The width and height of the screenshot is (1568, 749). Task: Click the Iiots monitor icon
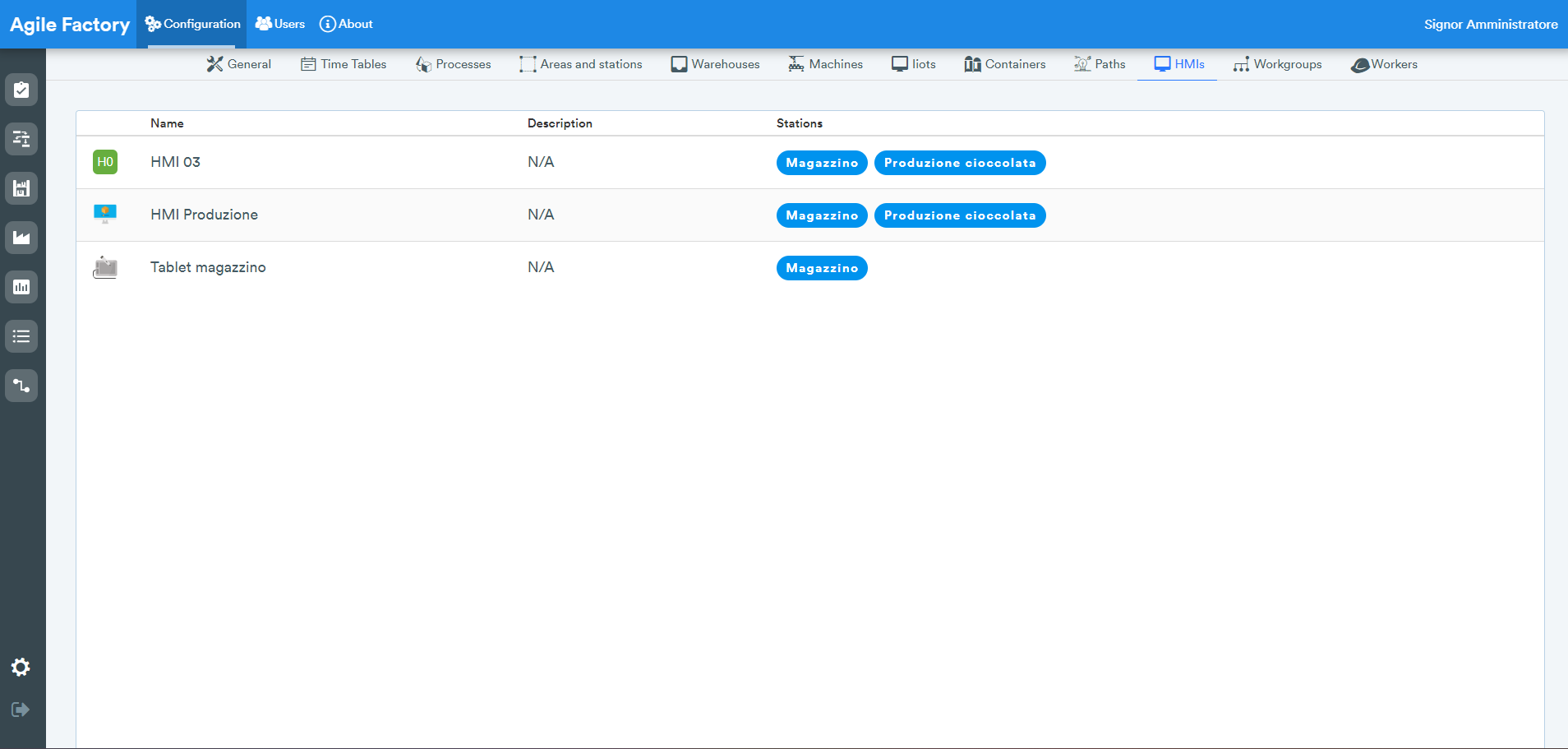click(900, 64)
